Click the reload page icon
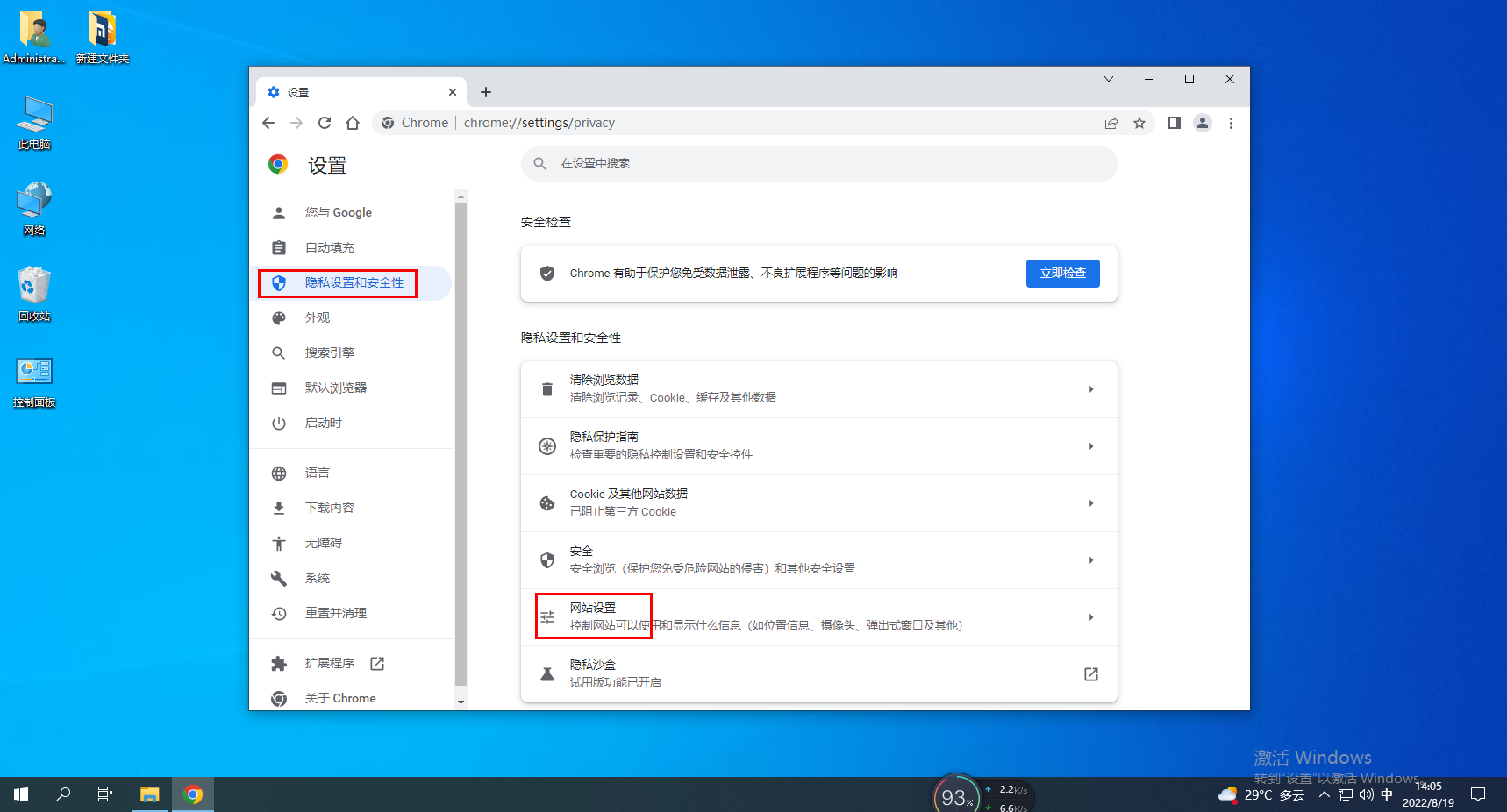The width and height of the screenshot is (1507, 812). point(324,123)
